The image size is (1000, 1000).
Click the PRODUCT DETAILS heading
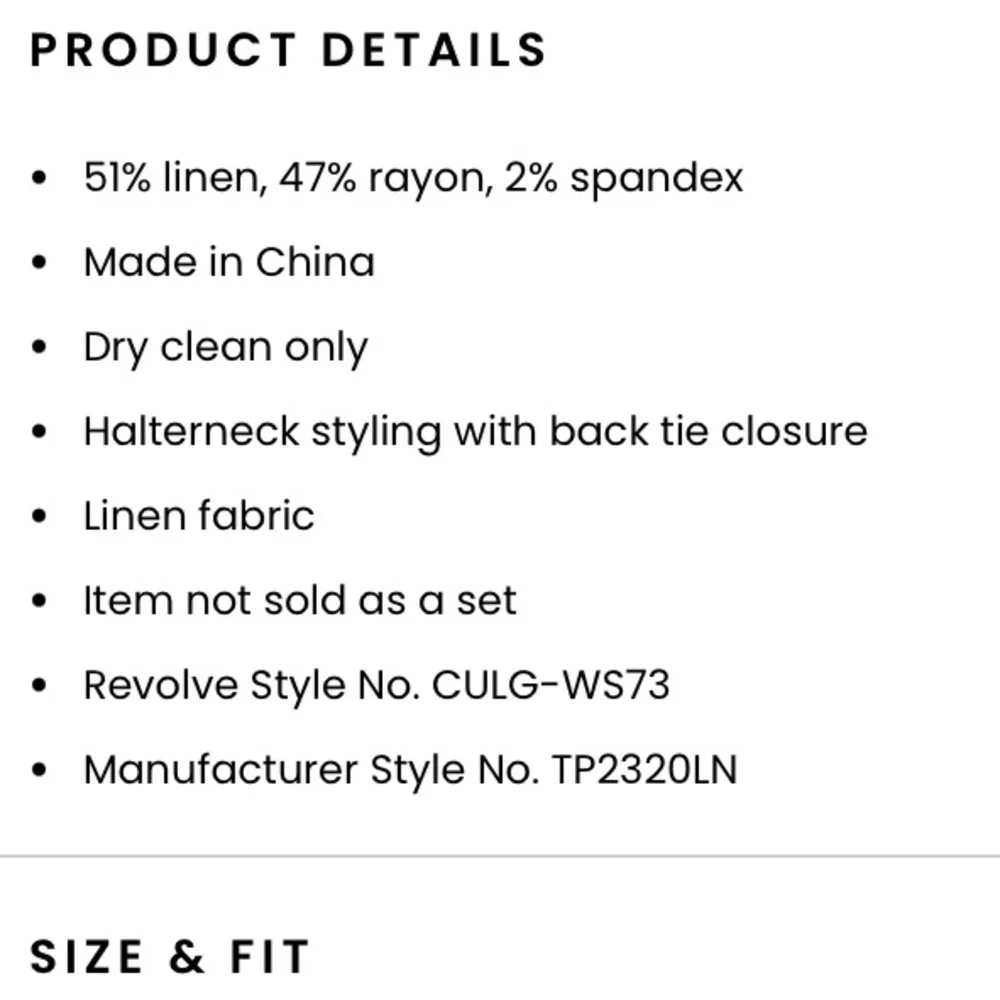pos(288,50)
